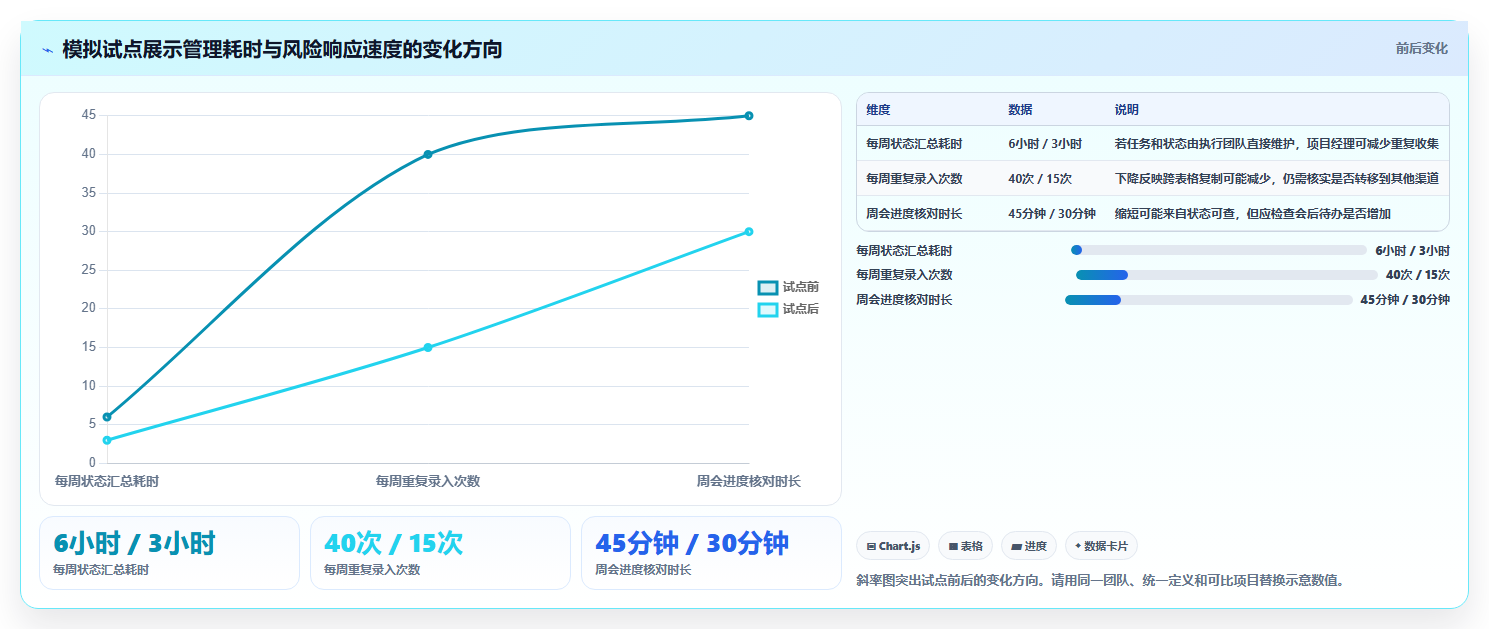Click 试点前 data point at value 40
Viewport: 1489px width, 629px height.
pos(428,154)
